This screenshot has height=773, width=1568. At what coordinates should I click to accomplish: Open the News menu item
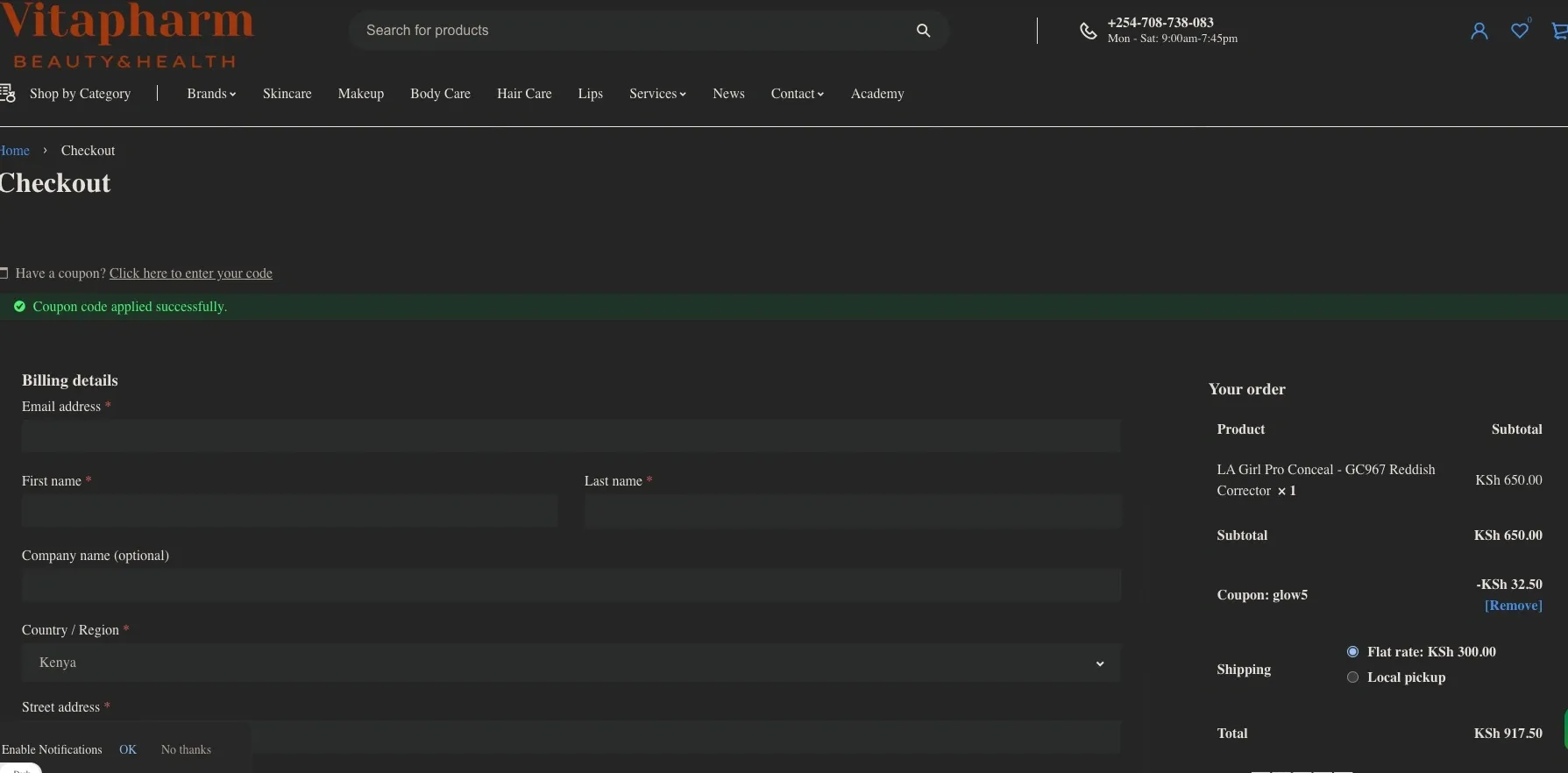728,94
